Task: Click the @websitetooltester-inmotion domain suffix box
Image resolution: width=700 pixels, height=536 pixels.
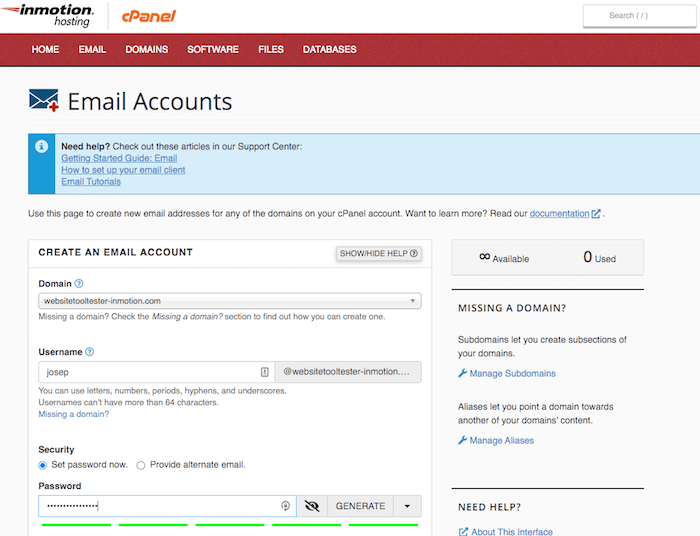Action: (348, 372)
